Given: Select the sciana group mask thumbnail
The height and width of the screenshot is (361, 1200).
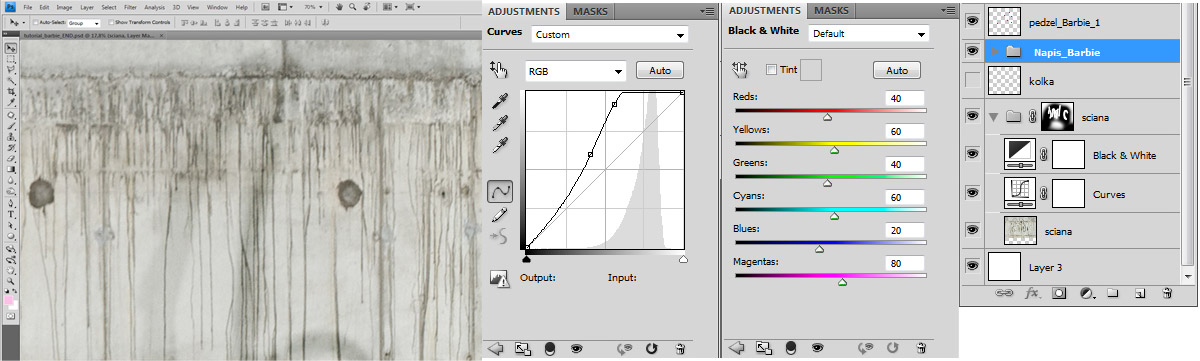Looking at the screenshot, I should click(x=1058, y=118).
